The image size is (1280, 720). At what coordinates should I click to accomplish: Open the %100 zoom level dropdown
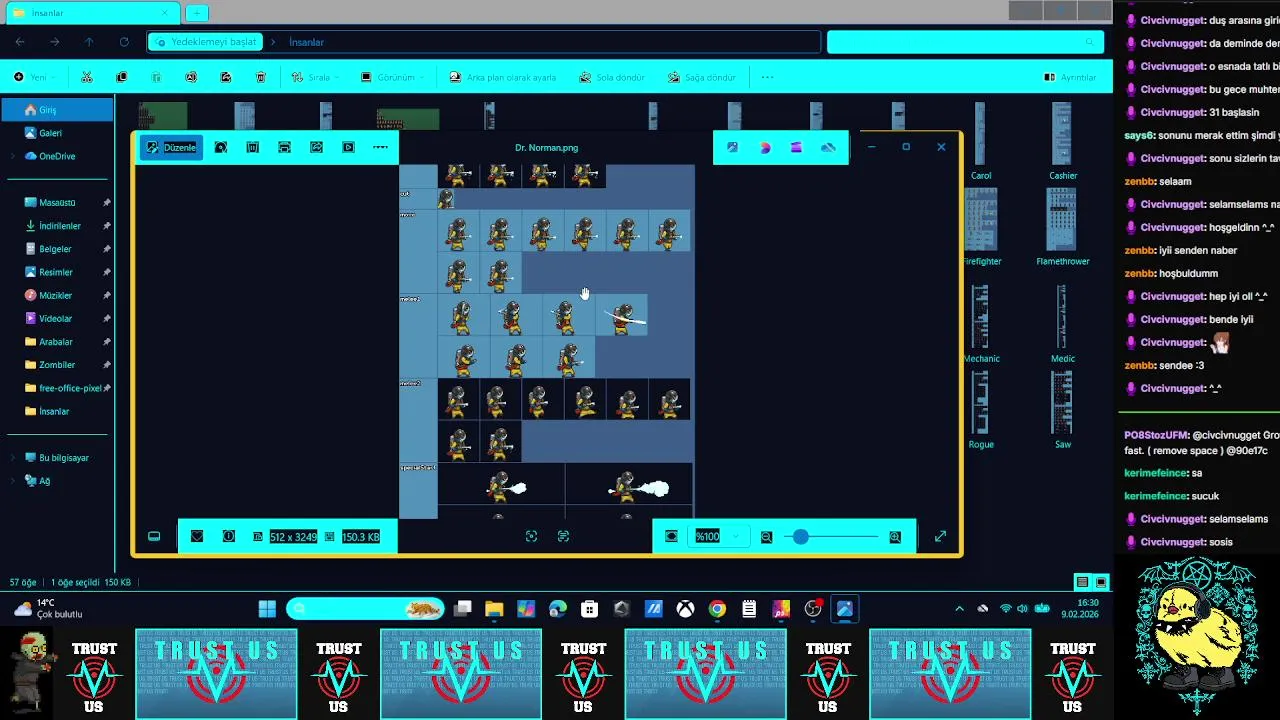(719, 536)
